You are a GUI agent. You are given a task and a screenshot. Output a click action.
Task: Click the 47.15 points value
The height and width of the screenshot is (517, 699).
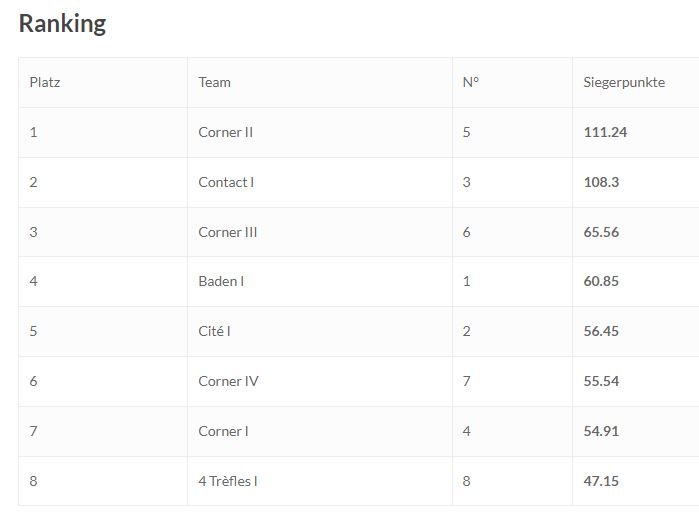pos(601,481)
